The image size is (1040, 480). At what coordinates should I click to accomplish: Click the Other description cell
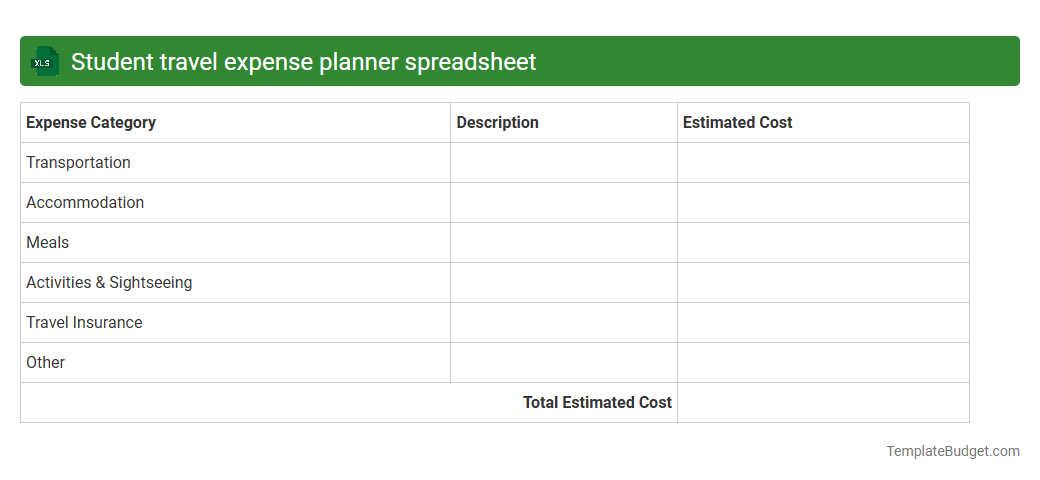pyautogui.click(x=564, y=363)
